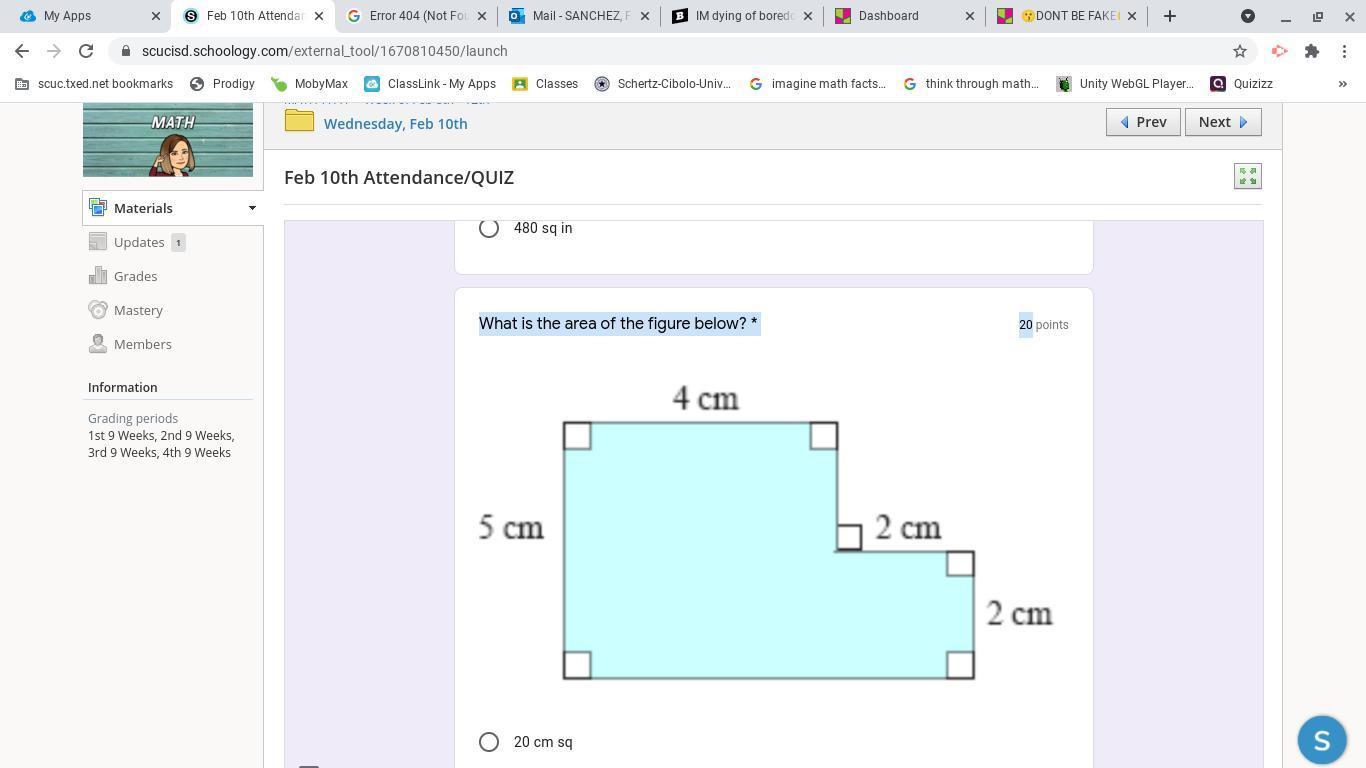
Task: Click the Prev button
Action: [1143, 122]
